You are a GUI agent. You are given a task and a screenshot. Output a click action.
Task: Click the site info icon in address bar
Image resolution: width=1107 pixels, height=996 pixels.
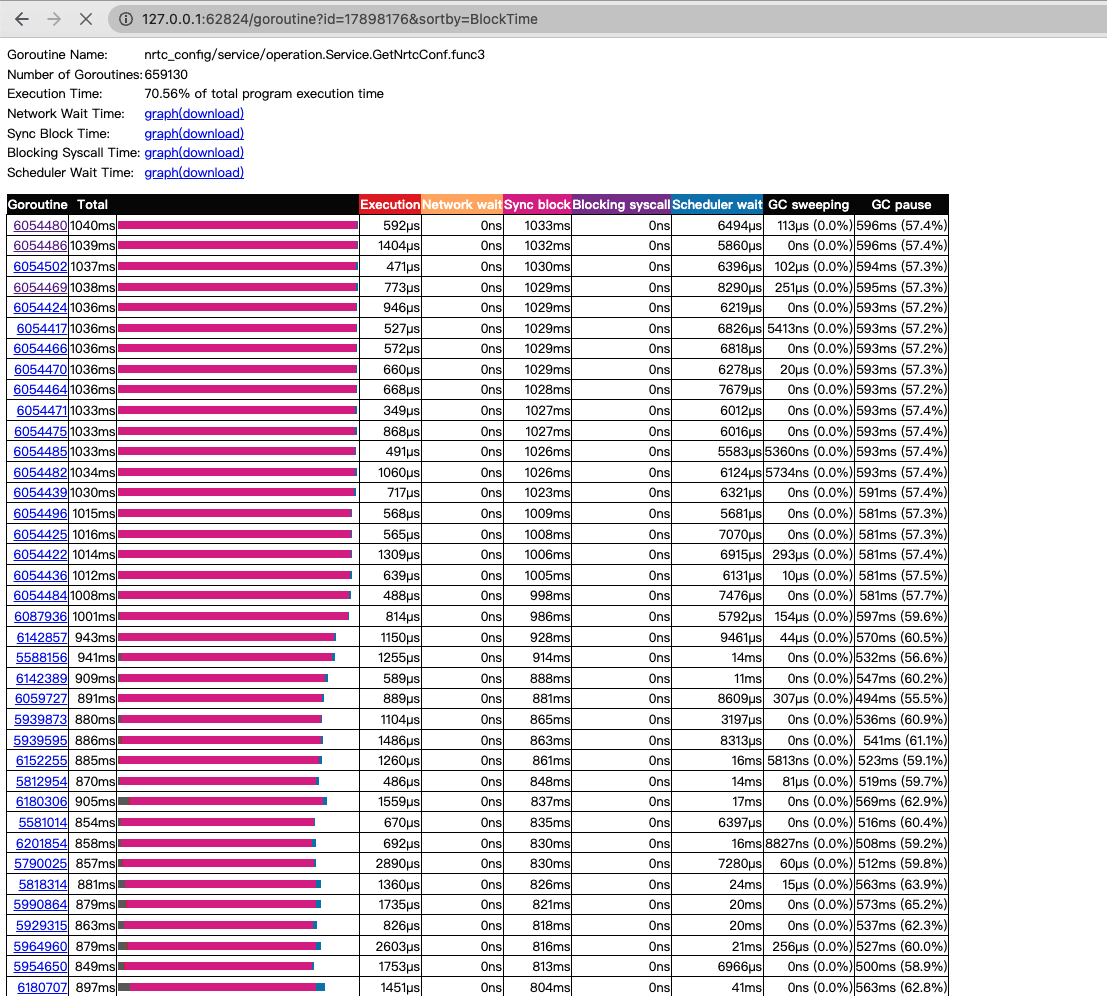(124, 19)
